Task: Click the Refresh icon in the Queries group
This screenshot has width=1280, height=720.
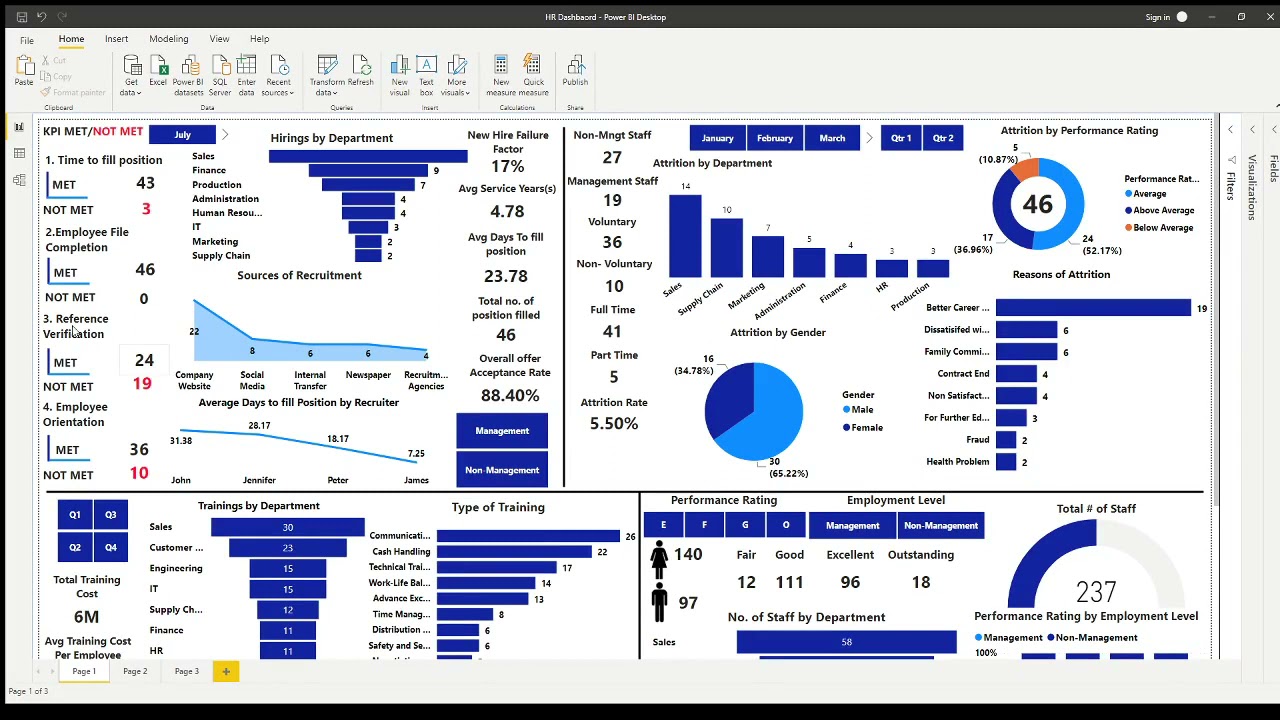Action: [x=364, y=70]
